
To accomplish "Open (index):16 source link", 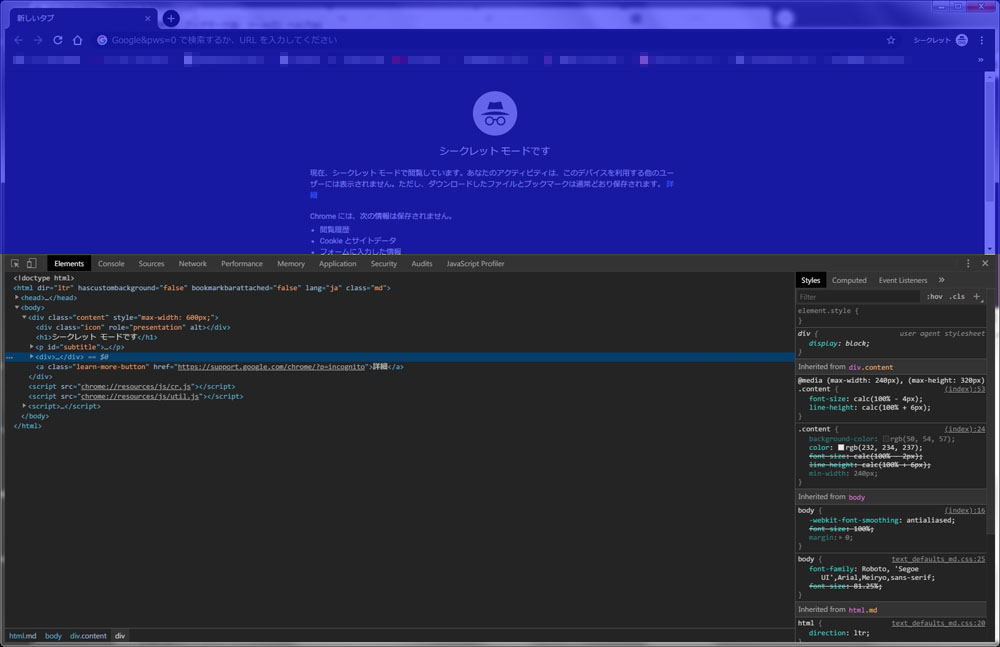I will (x=964, y=510).
